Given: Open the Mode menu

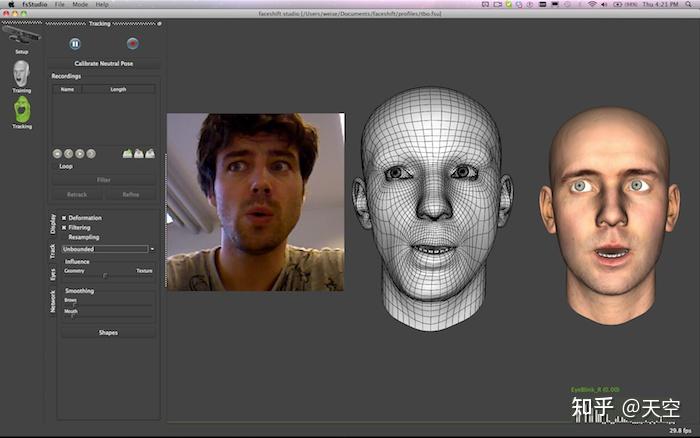Looking at the screenshot, I should (x=79, y=5).
